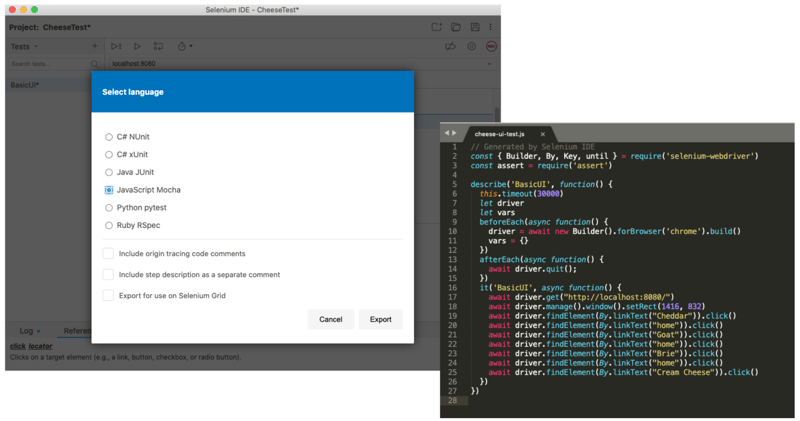Open the vertical three-dots more menu
This screenshot has height=421, width=800.
[x=490, y=27]
